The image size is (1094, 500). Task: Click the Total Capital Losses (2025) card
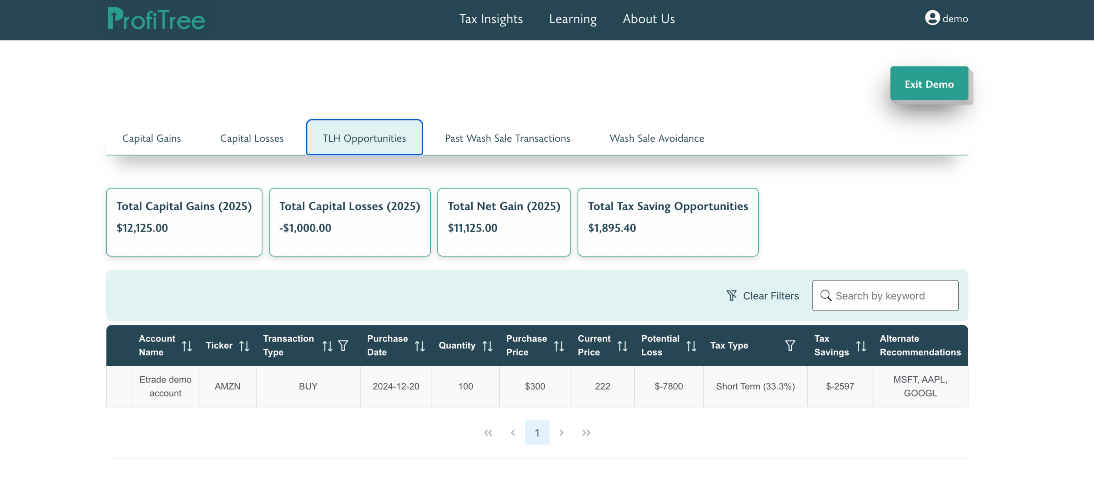350,222
